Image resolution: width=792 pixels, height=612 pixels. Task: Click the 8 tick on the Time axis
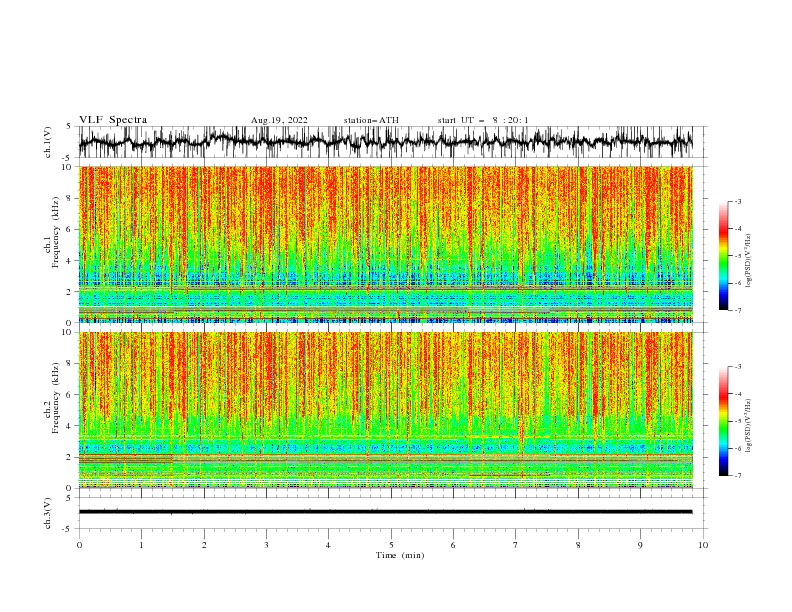578,545
